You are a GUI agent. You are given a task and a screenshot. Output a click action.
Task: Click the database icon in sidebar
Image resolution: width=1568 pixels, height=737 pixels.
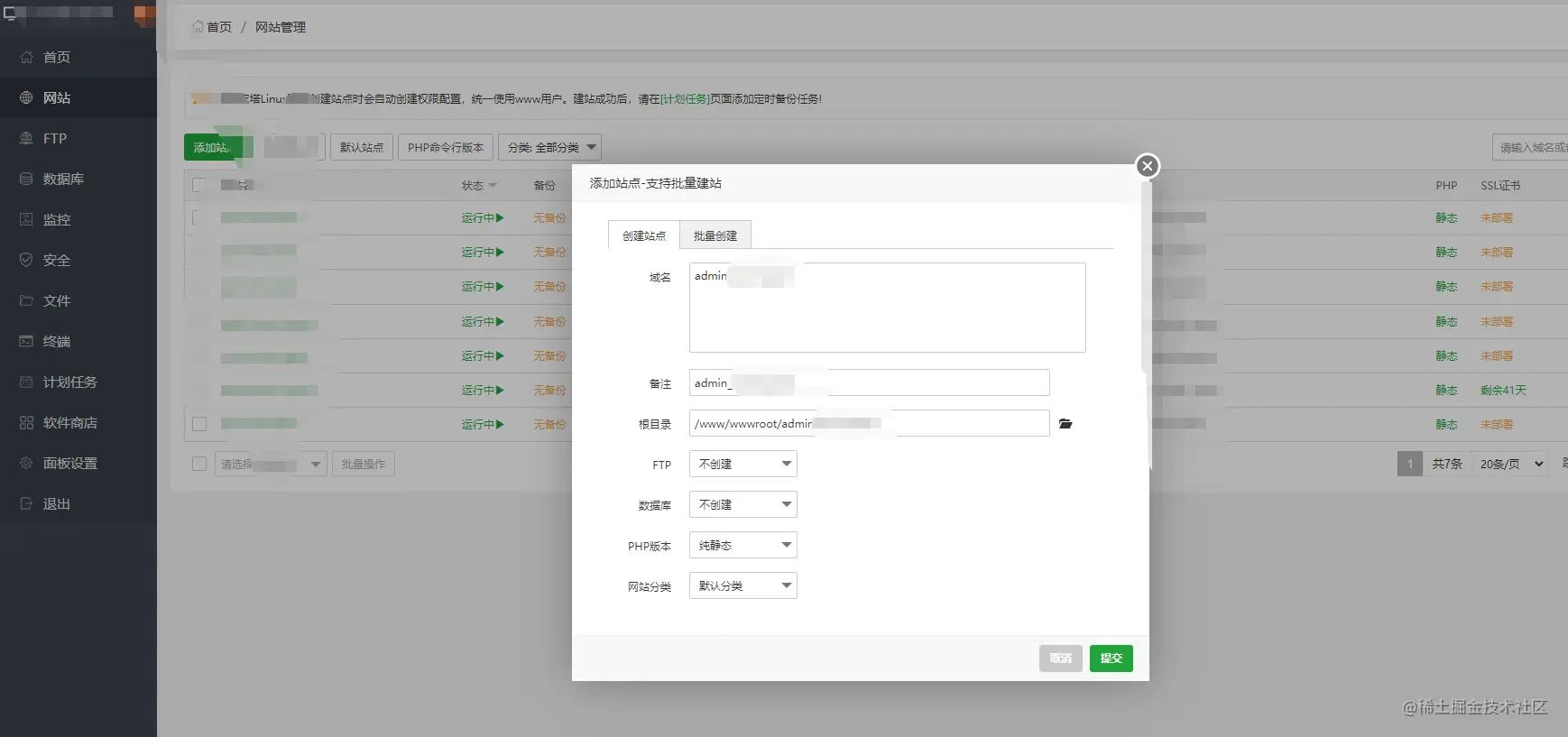coord(26,179)
